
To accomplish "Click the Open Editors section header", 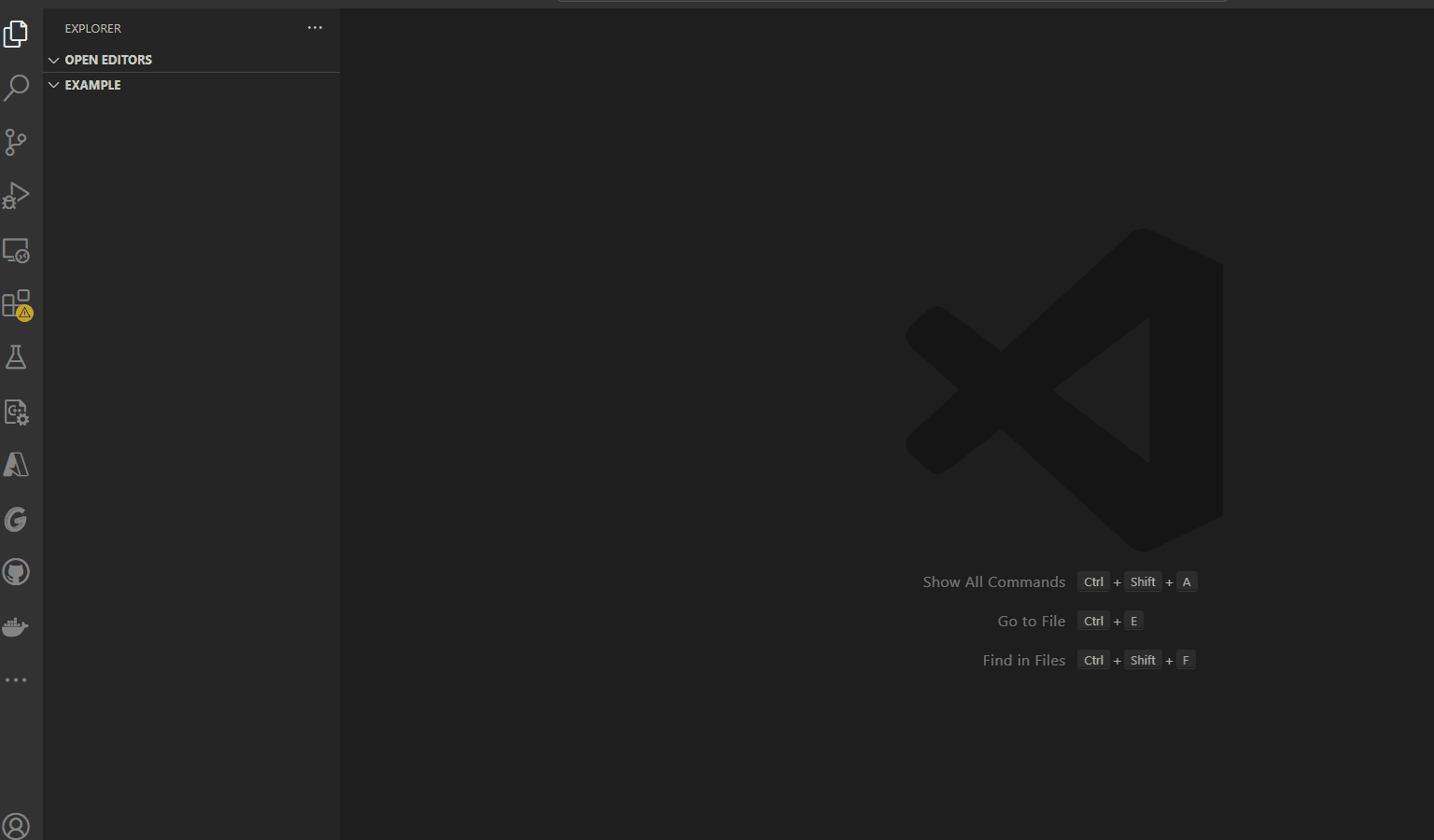I will tap(191, 60).
